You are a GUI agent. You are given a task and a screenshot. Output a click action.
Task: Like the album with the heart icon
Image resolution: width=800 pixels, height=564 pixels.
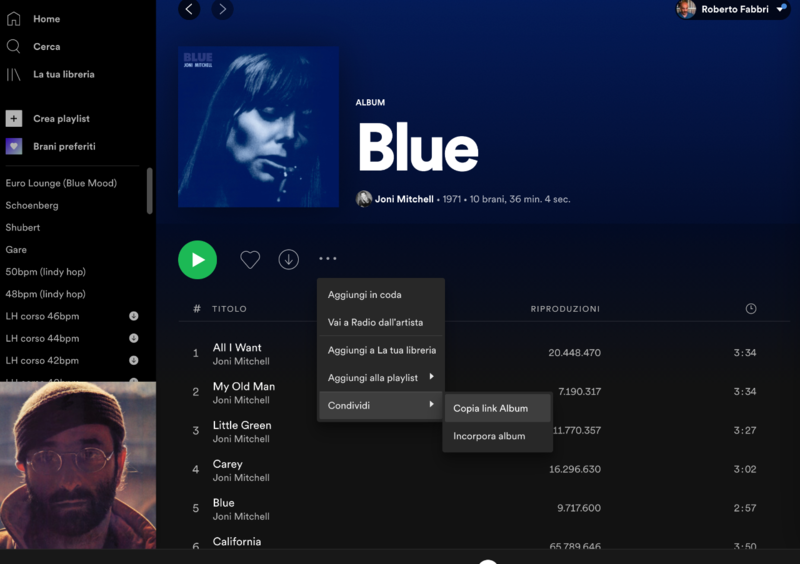tap(250, 260)
